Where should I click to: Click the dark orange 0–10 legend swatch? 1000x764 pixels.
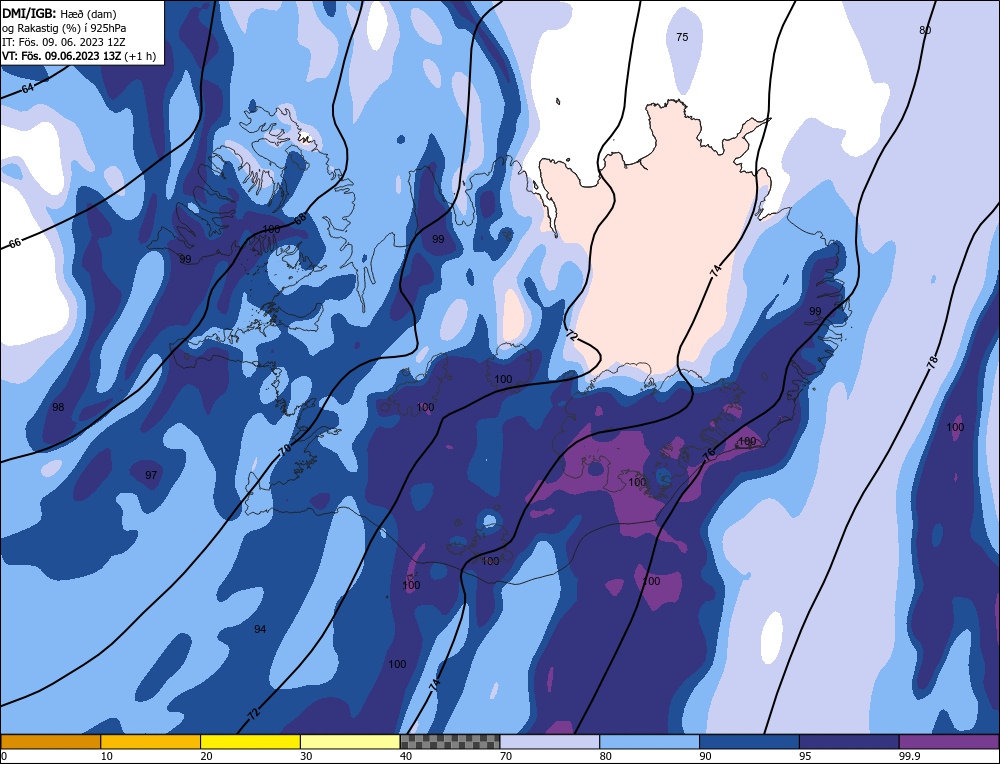51,741
